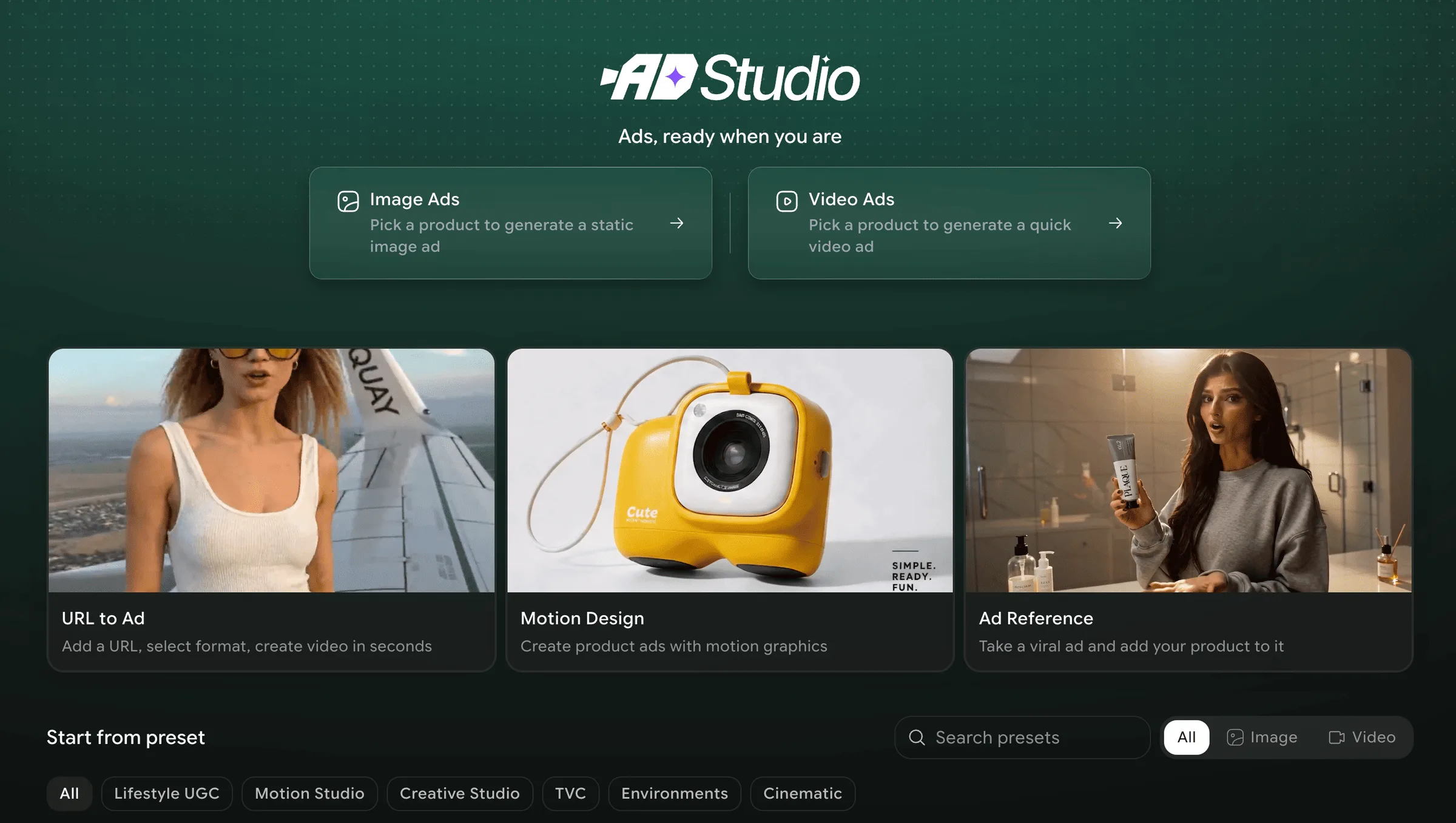
Task: Click the Motion Design title
Action: [582, 619]
